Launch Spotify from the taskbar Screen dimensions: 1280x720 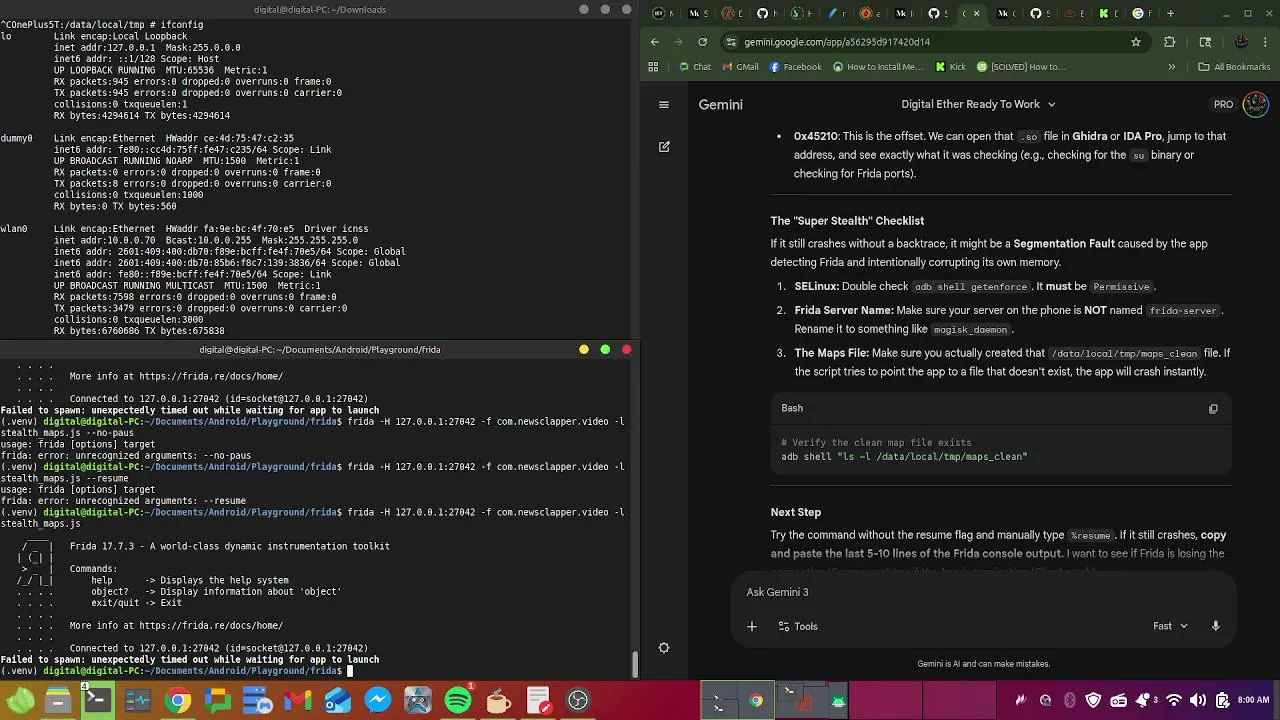coord(458,700)
